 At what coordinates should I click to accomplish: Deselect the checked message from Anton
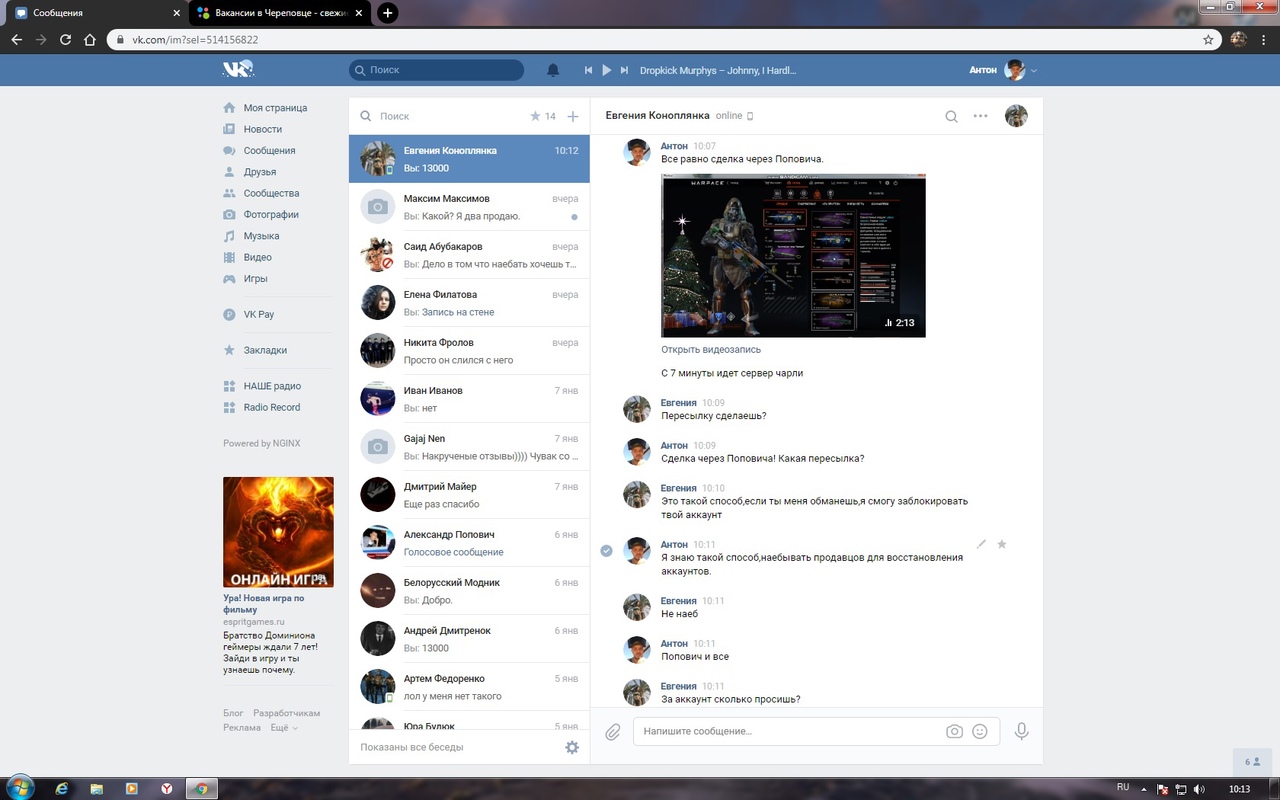point(606,551)
